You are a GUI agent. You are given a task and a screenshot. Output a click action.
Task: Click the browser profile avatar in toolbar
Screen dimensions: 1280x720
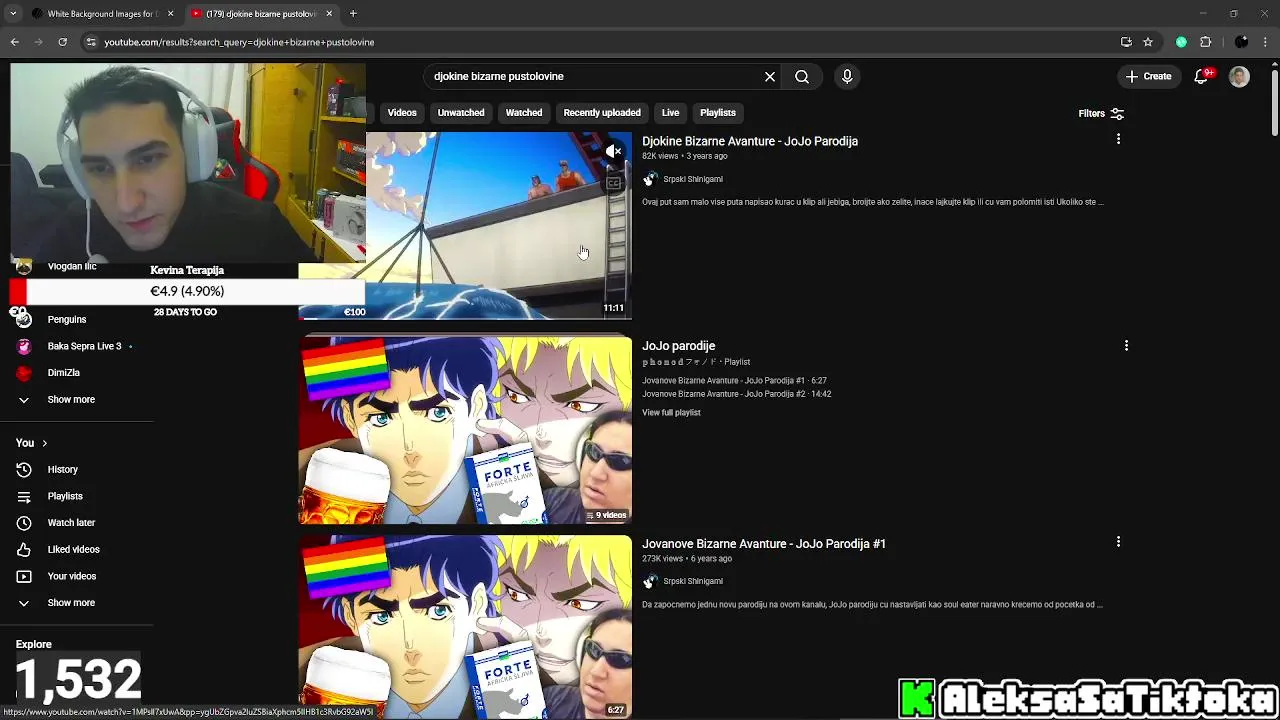[x=1241, y=42]
